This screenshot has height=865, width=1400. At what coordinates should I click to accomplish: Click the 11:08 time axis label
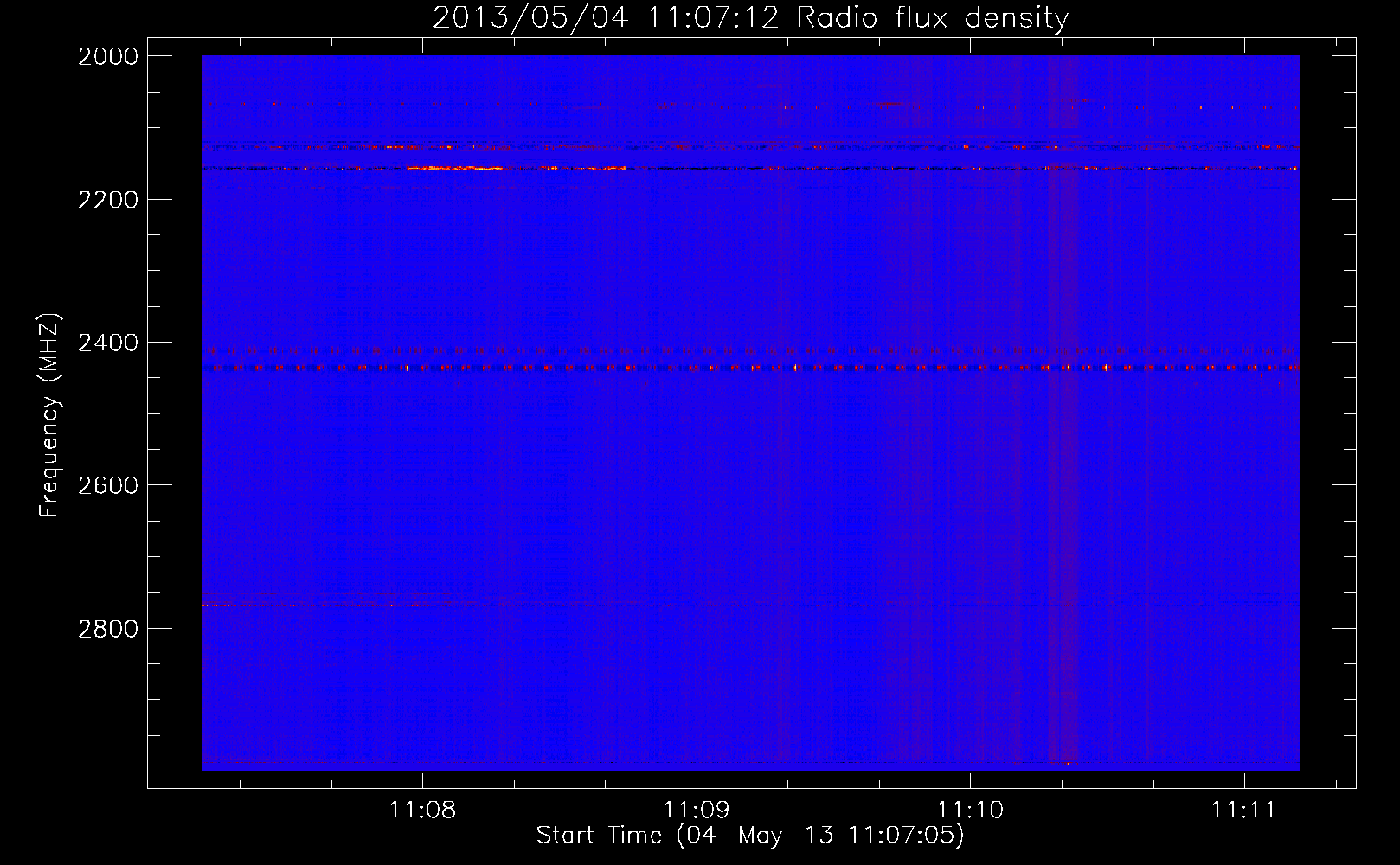(x=422, y=811)
